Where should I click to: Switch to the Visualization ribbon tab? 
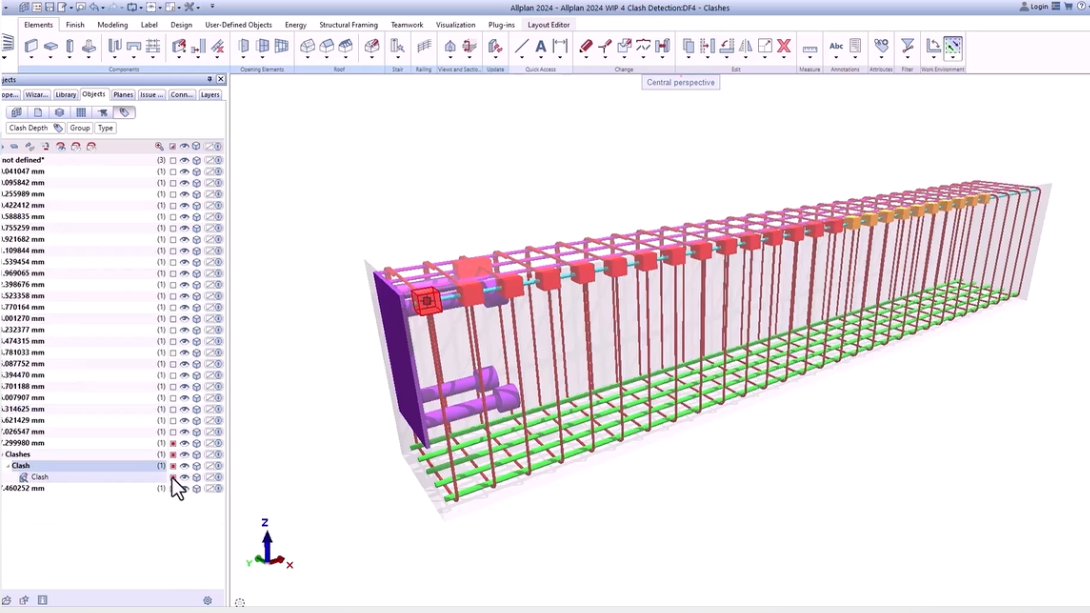click(455, 25)
